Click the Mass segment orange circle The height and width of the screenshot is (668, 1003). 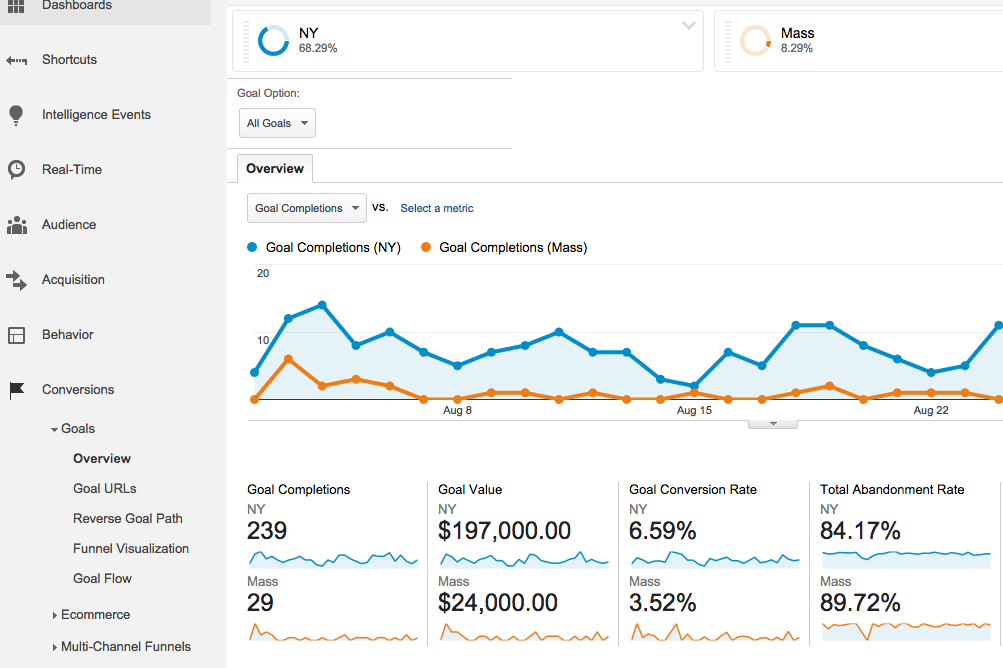(755, 40)
